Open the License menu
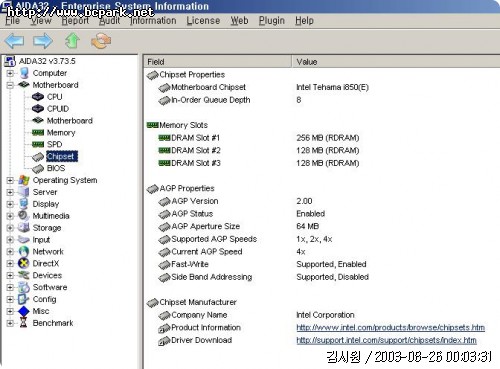 [203, 21]
